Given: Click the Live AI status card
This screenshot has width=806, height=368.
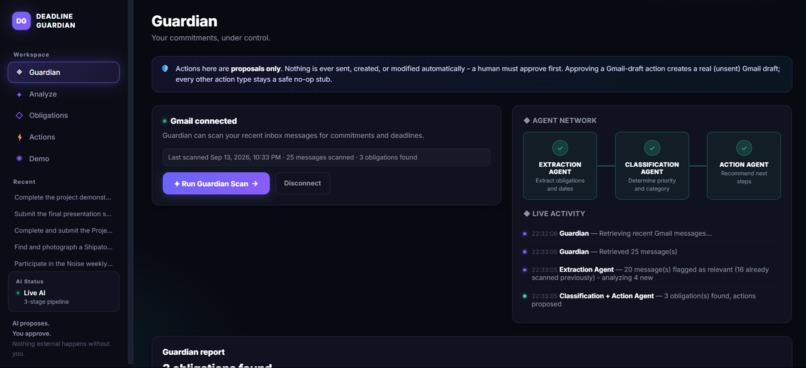Looking at the screenshot, I should coord(64,291).
